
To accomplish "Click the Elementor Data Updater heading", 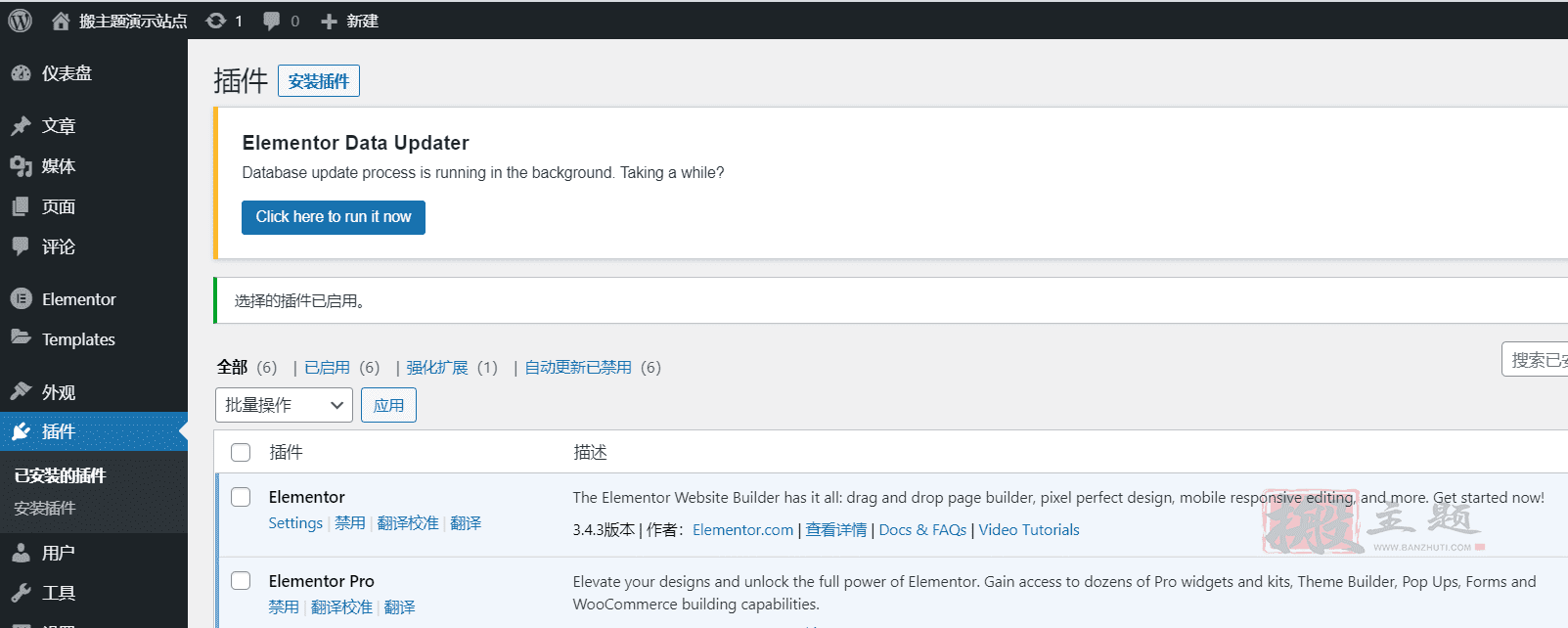I will click(356, 143).
